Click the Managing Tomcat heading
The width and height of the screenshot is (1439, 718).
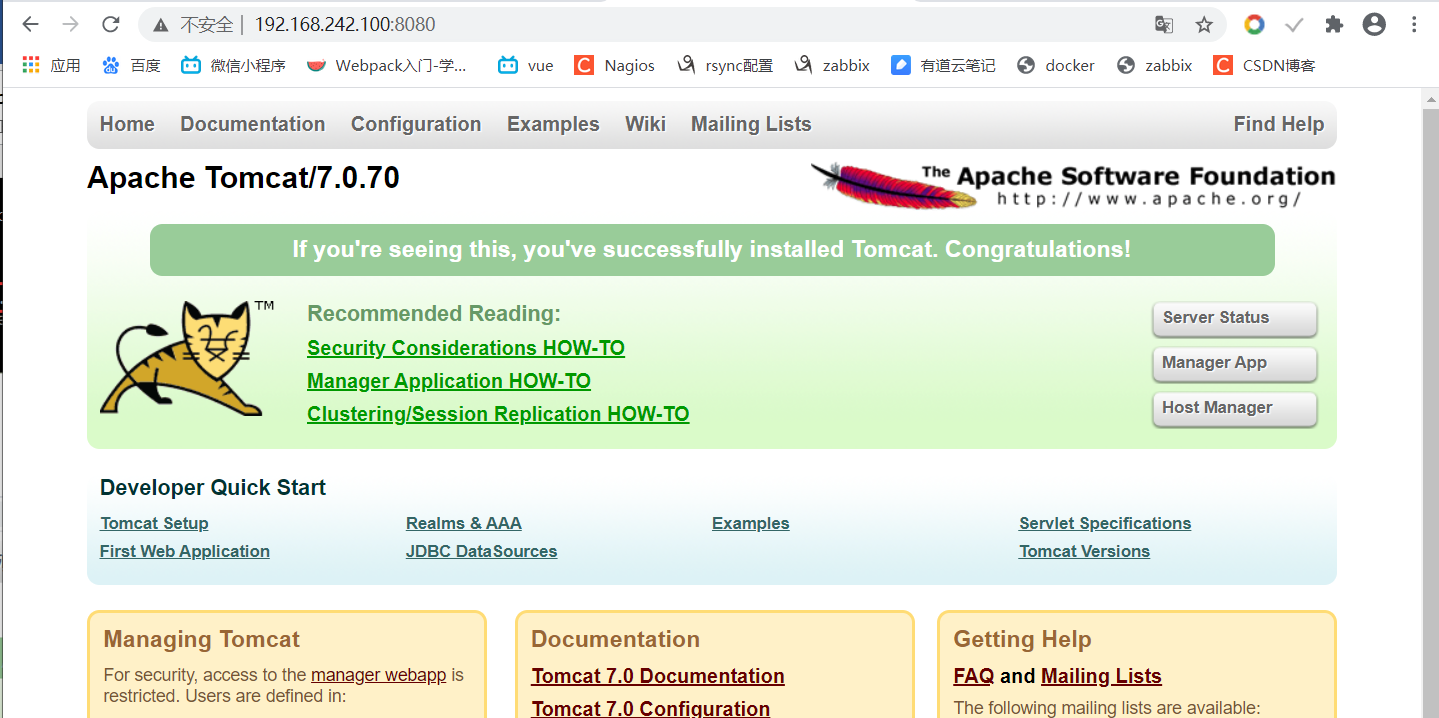202,639
